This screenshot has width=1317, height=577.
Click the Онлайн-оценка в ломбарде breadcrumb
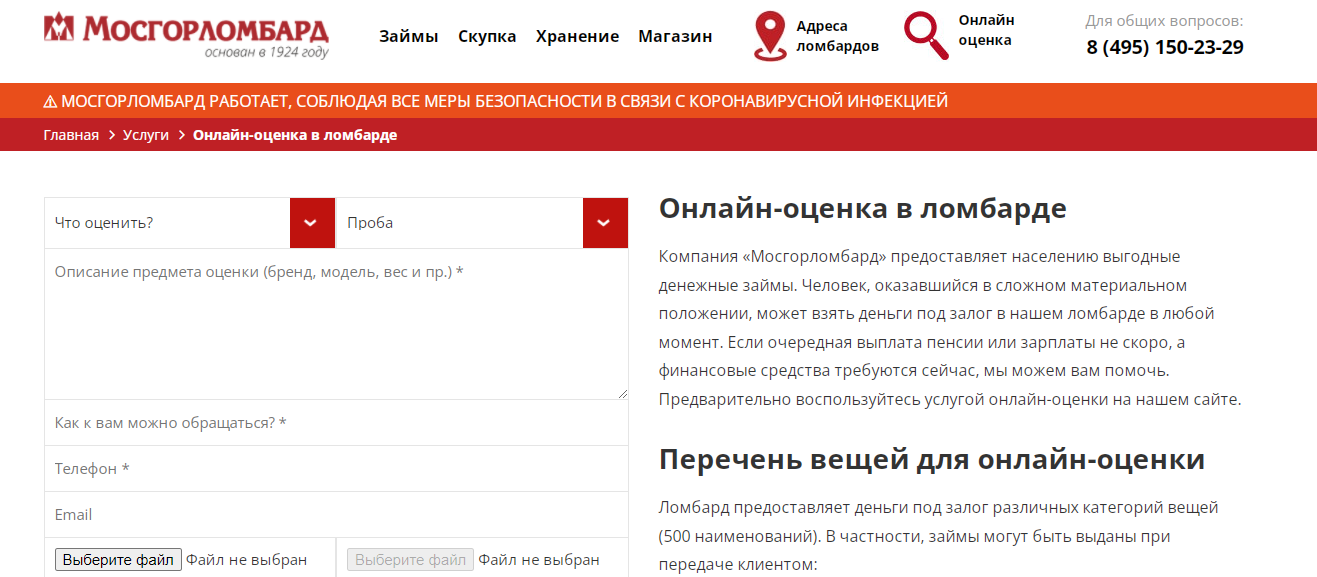[x=295, y=135]
